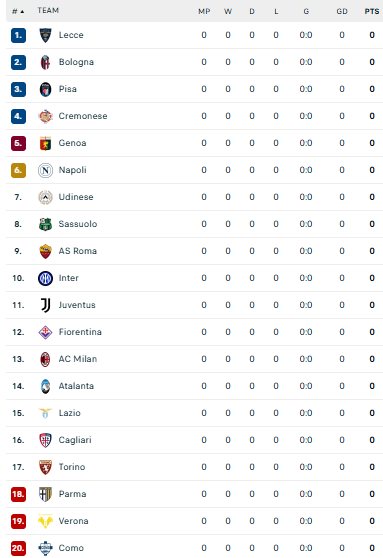
Task: Select the Fiorentina crest
Action: [45, 332]
